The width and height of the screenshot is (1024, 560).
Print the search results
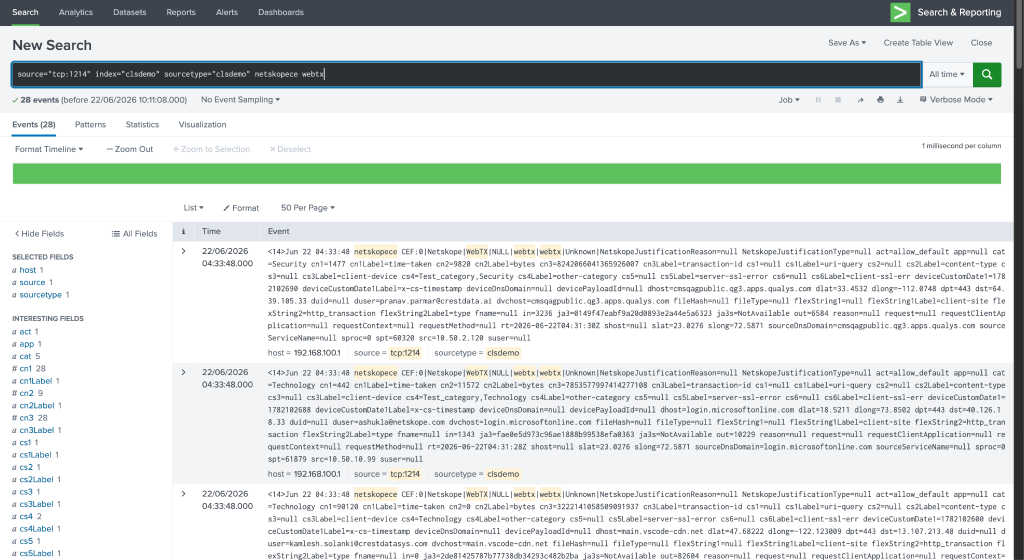point(880,100)
